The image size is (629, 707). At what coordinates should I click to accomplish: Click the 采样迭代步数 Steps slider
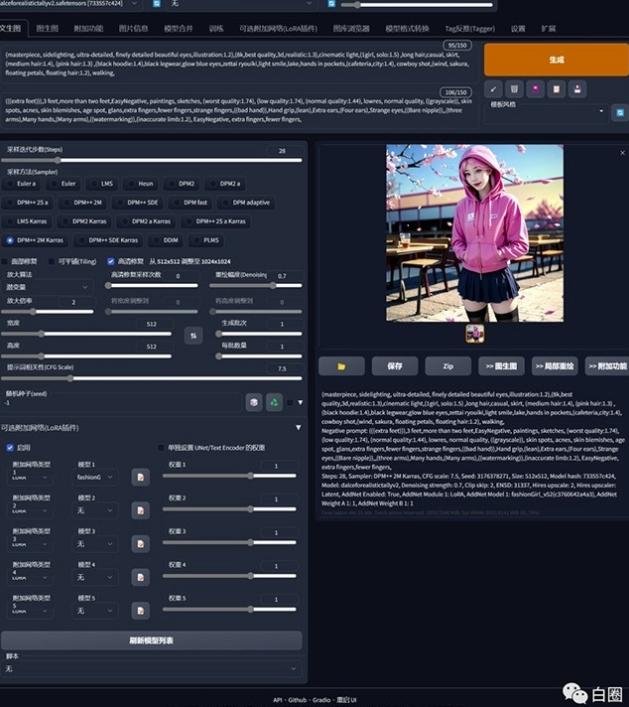pyautogui.click(x=150, y=160)
